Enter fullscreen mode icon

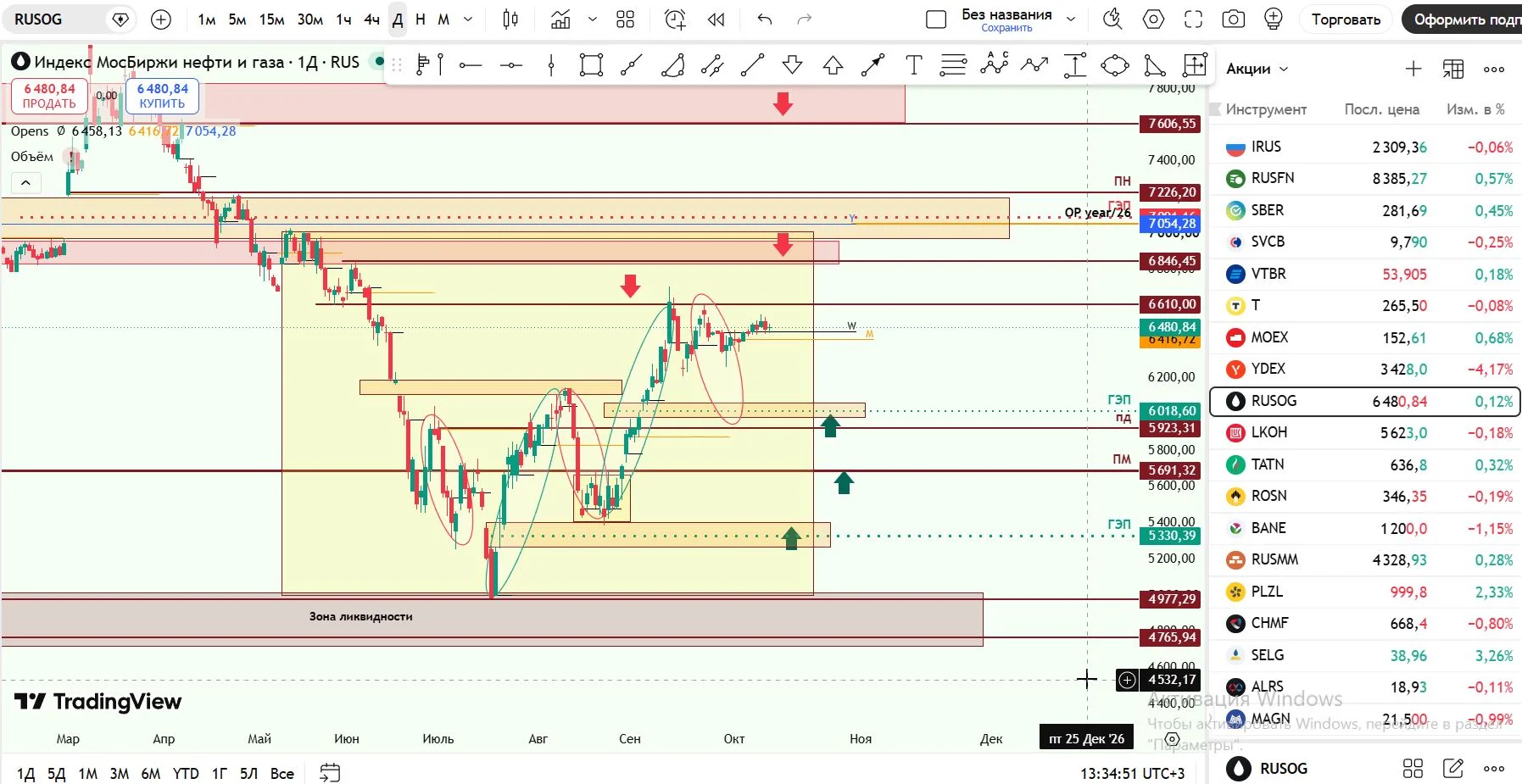coord(1193,19)
